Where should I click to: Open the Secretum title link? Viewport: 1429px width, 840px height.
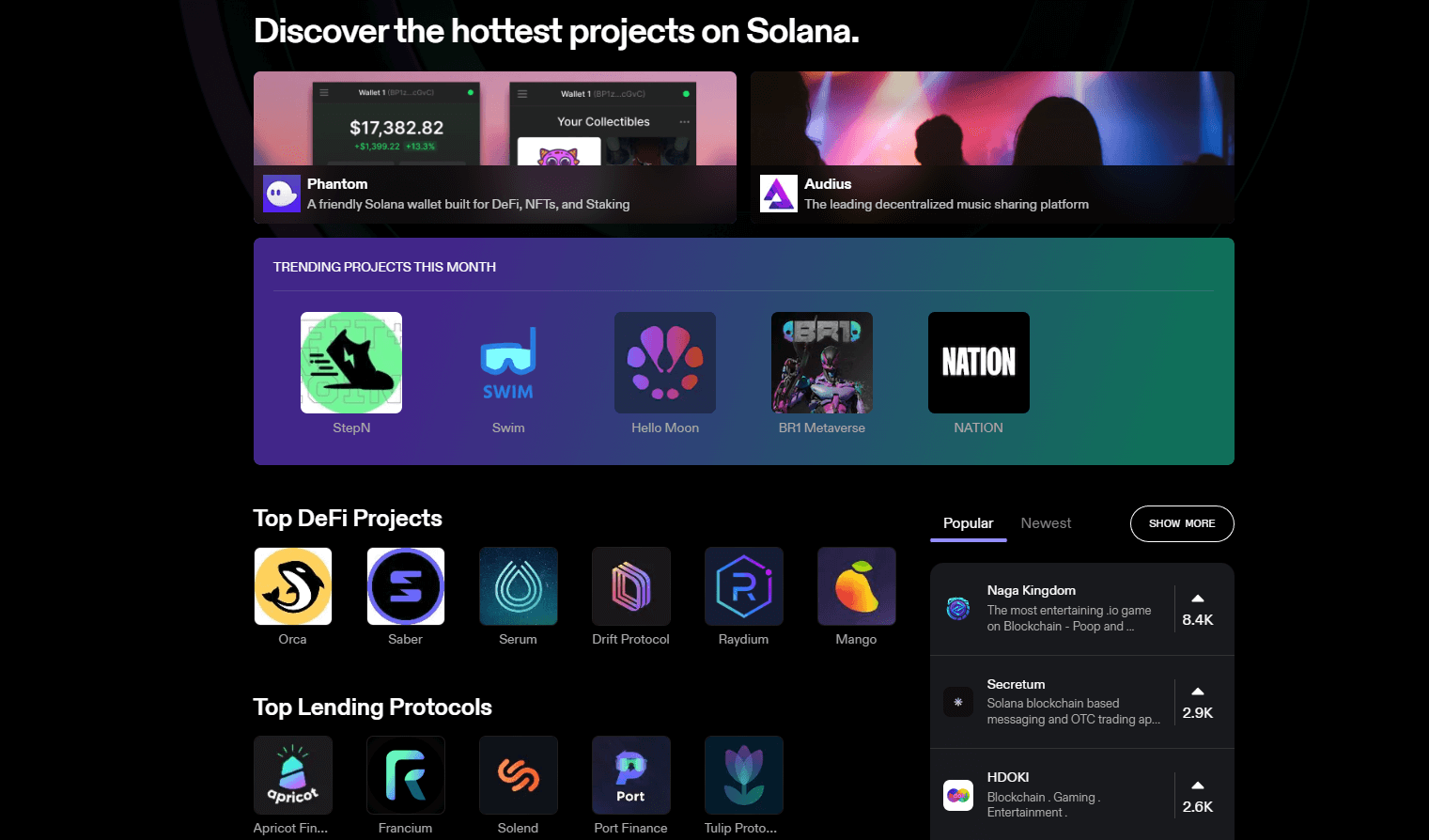(x=1016, y=684)
